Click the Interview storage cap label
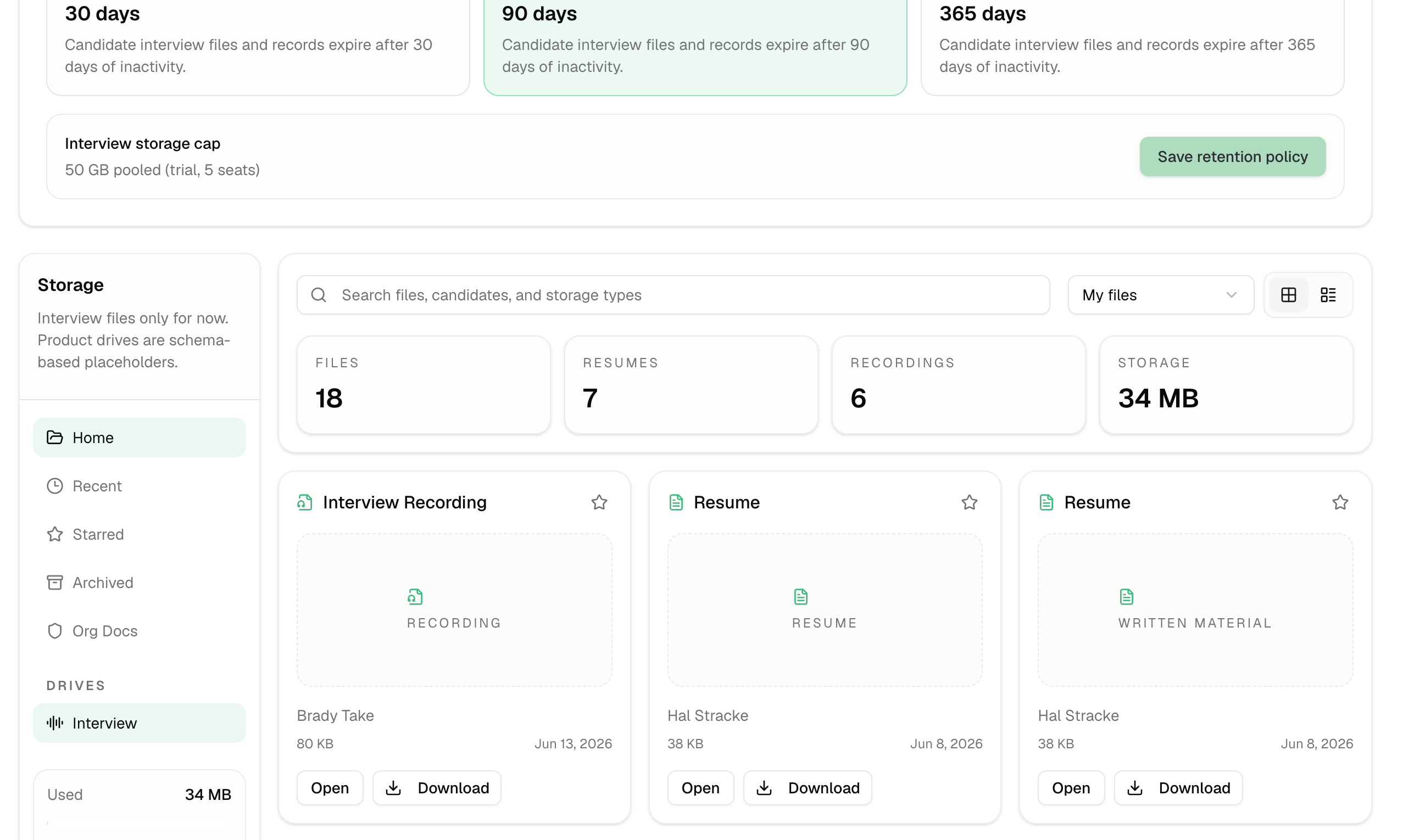 click(143, 143)
